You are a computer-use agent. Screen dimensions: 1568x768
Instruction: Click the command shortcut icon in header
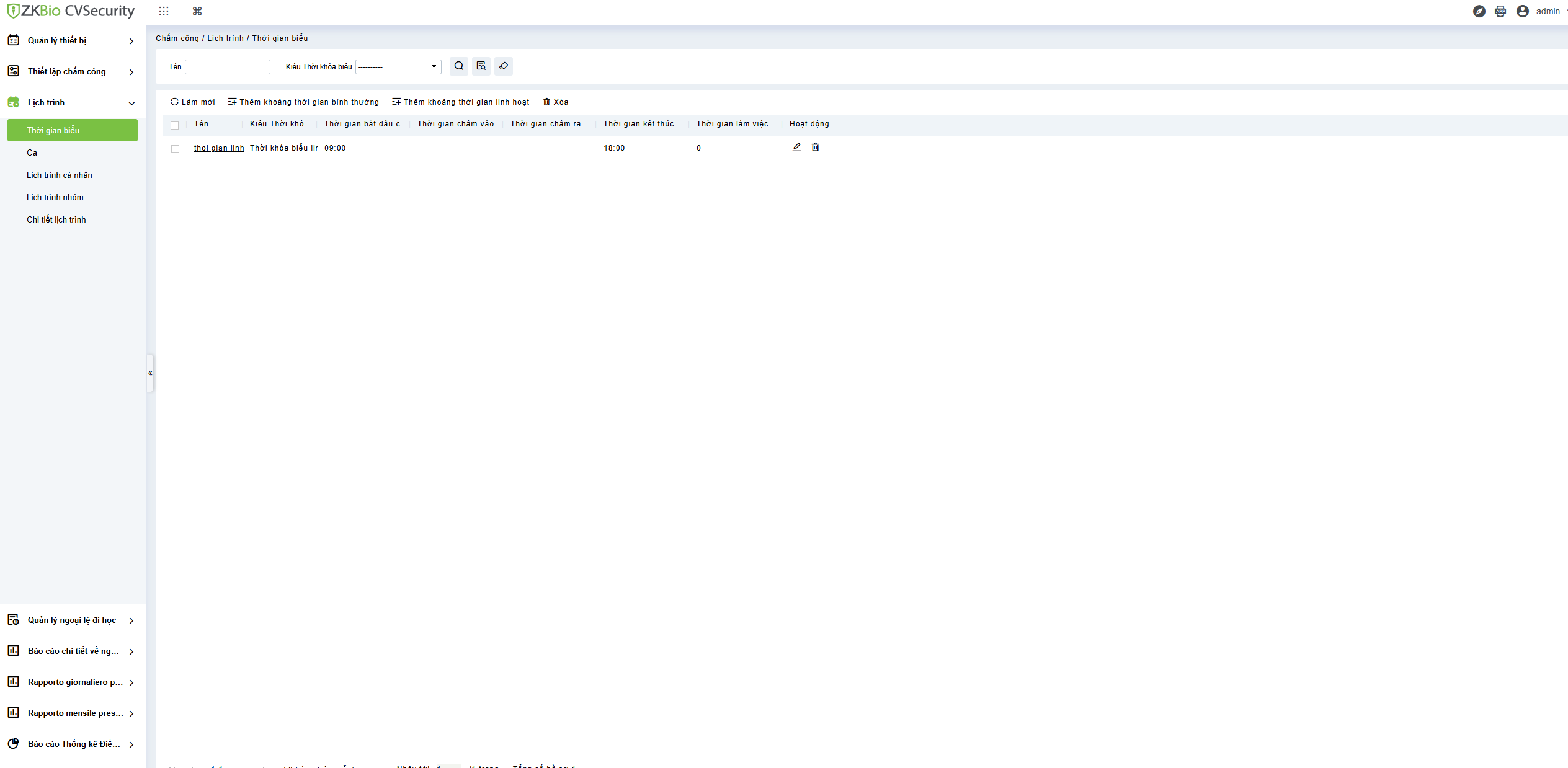point(197,11)
